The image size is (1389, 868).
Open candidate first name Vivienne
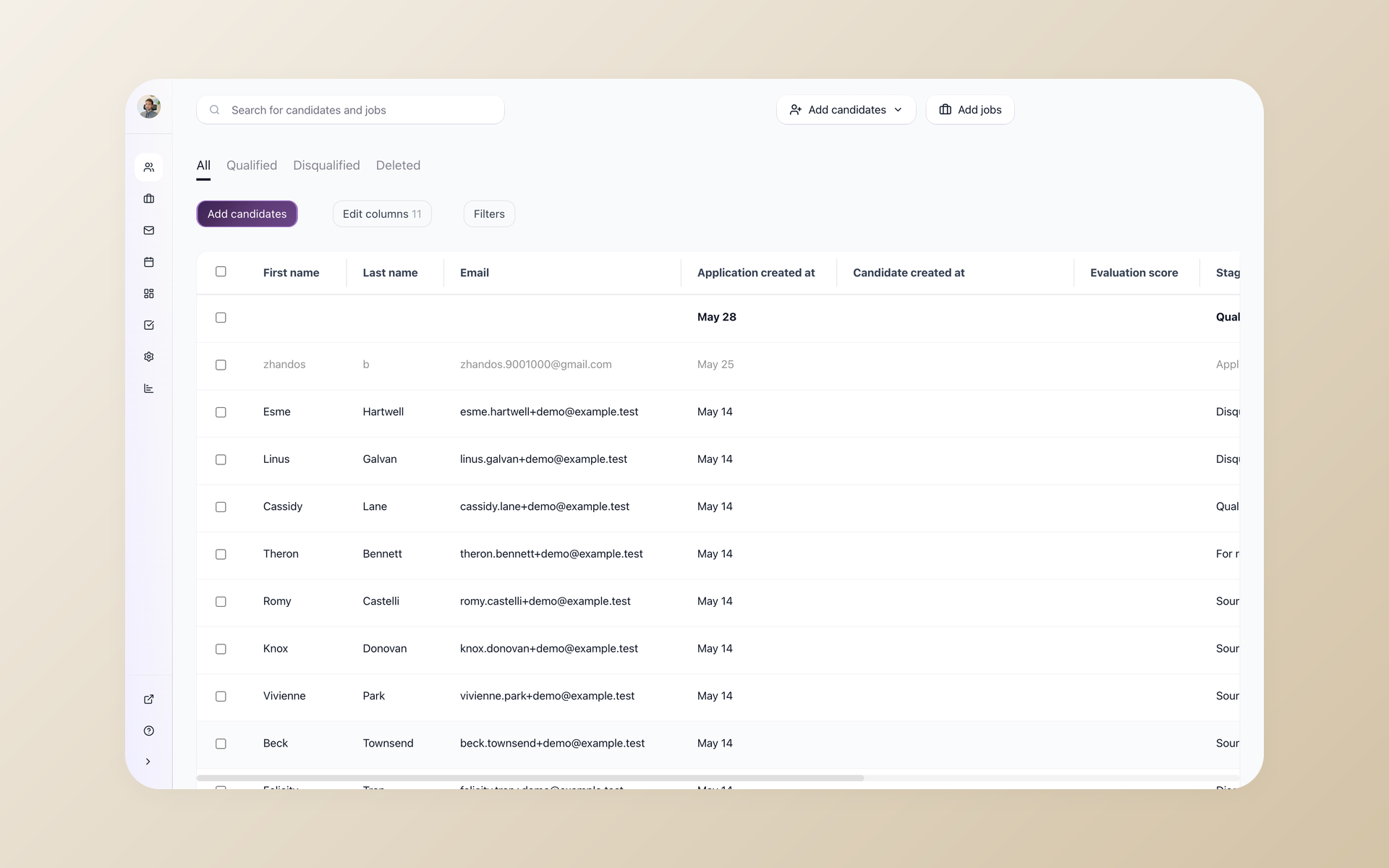click(284, 696)
